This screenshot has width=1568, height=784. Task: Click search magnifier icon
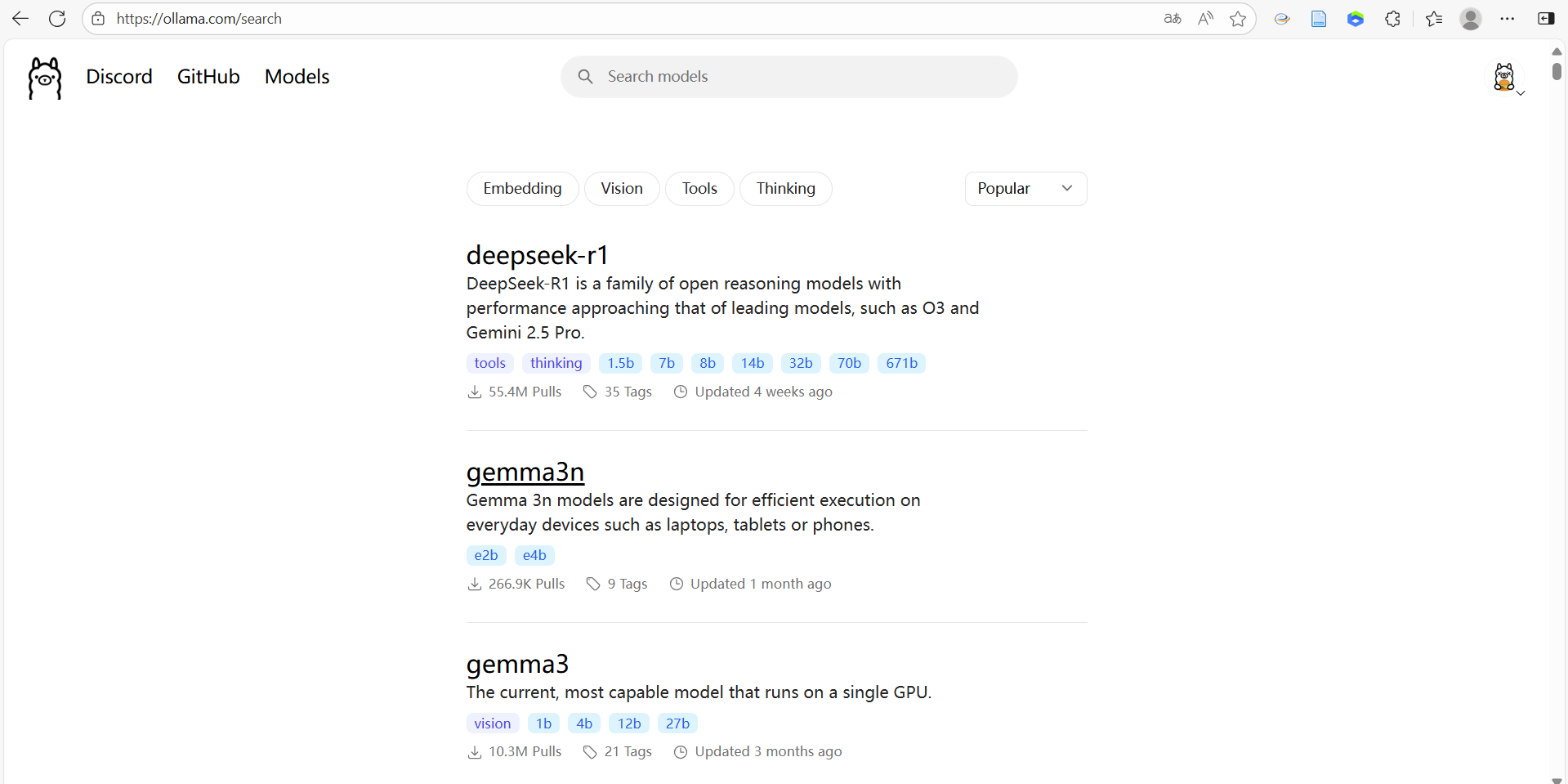coord(585,77)
